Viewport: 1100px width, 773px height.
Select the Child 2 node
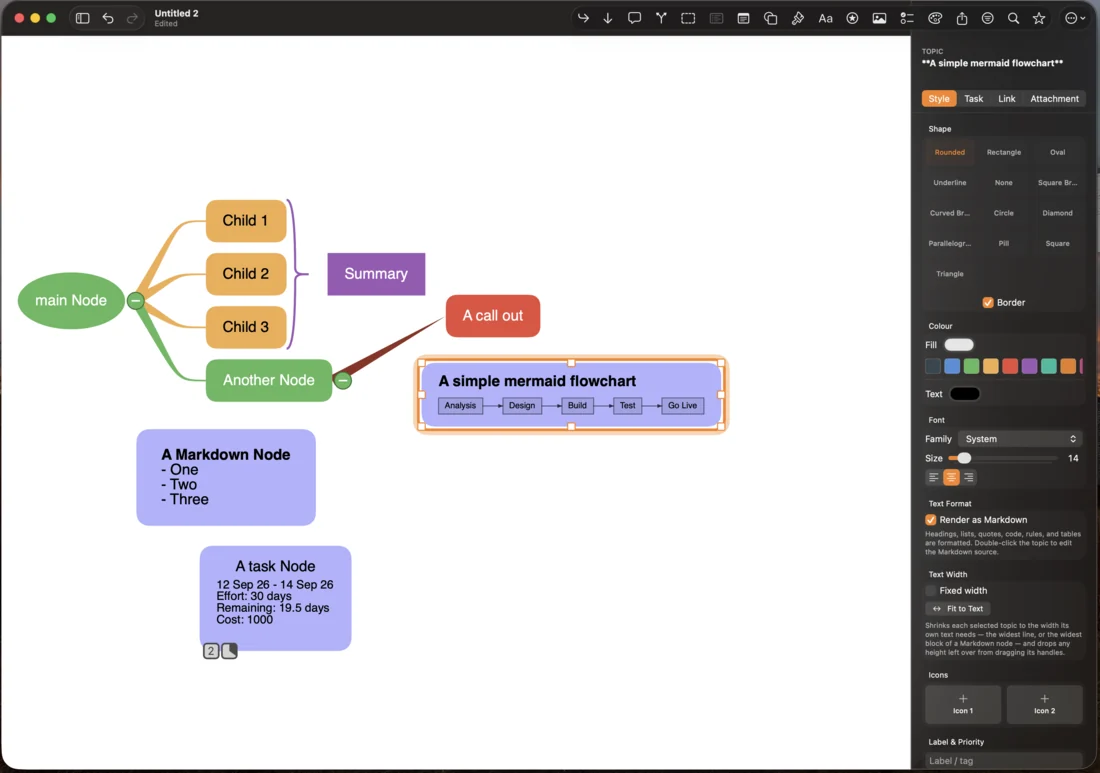tap(246, 274)
